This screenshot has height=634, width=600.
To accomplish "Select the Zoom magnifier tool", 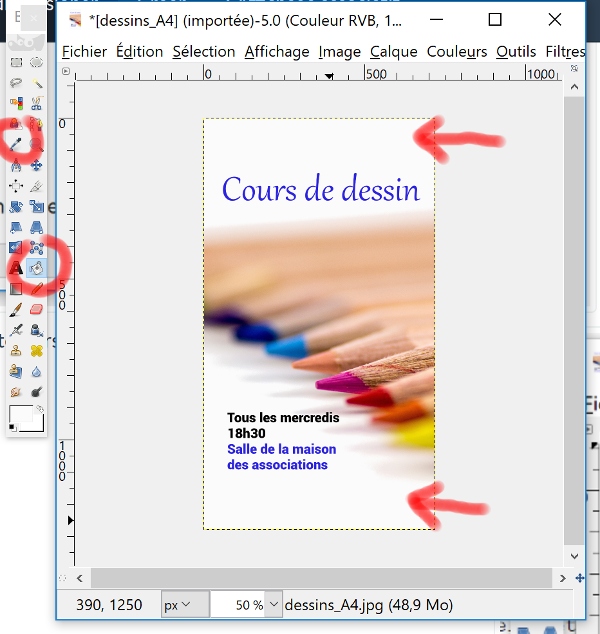I will 36,144.
